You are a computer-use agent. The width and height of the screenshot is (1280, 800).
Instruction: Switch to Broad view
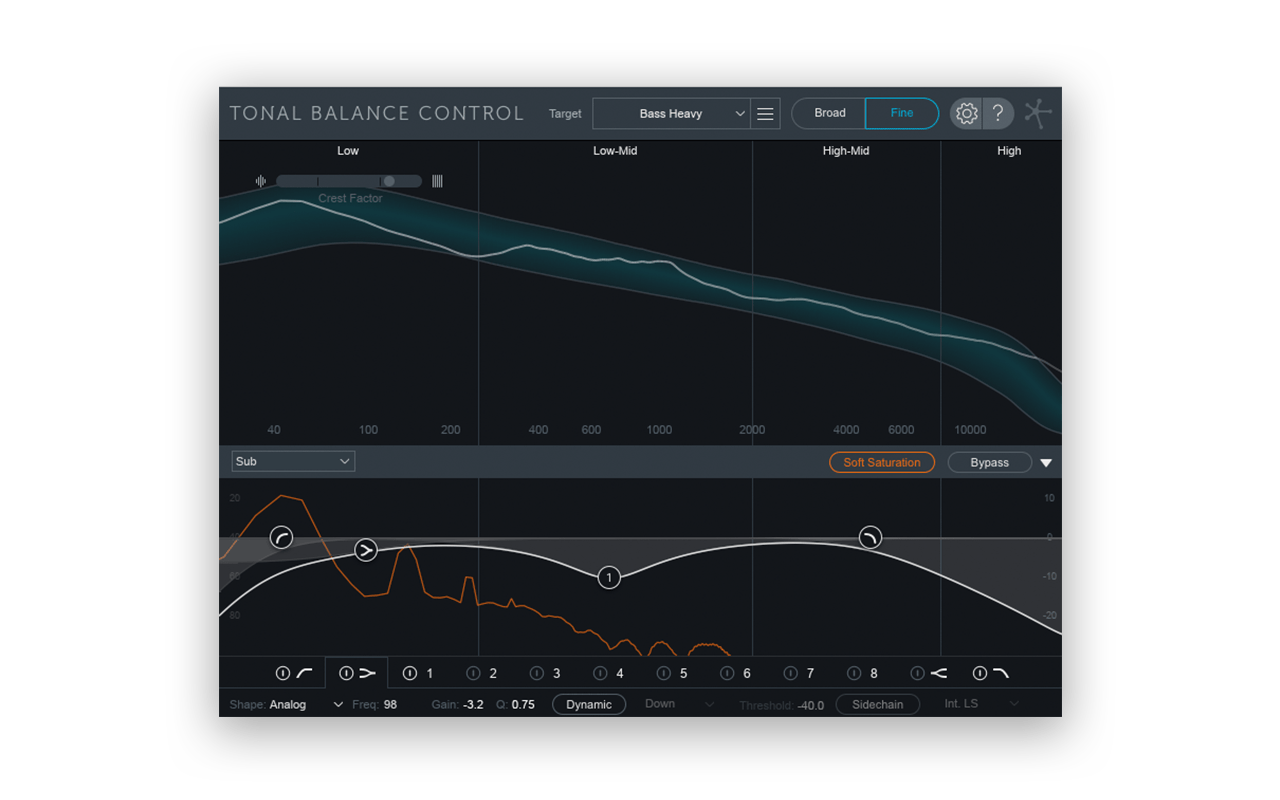pyautogui.click(x=828, y=113)
